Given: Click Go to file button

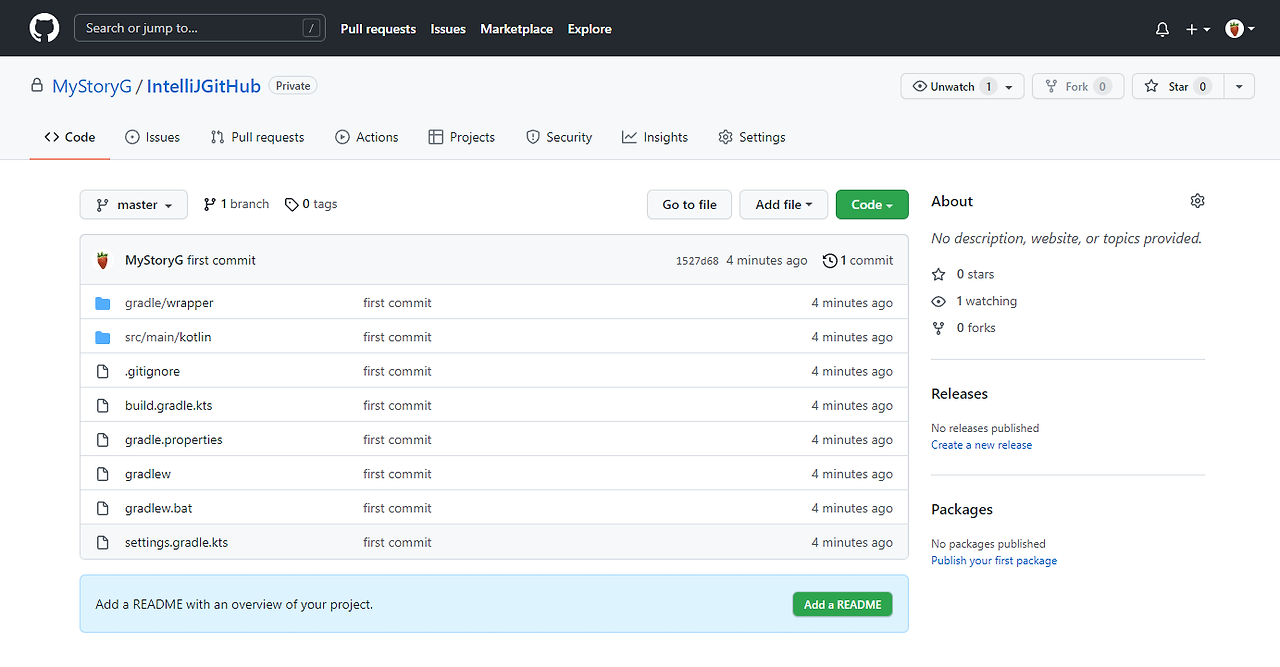Looking at the screenshot, I should 689,204.
